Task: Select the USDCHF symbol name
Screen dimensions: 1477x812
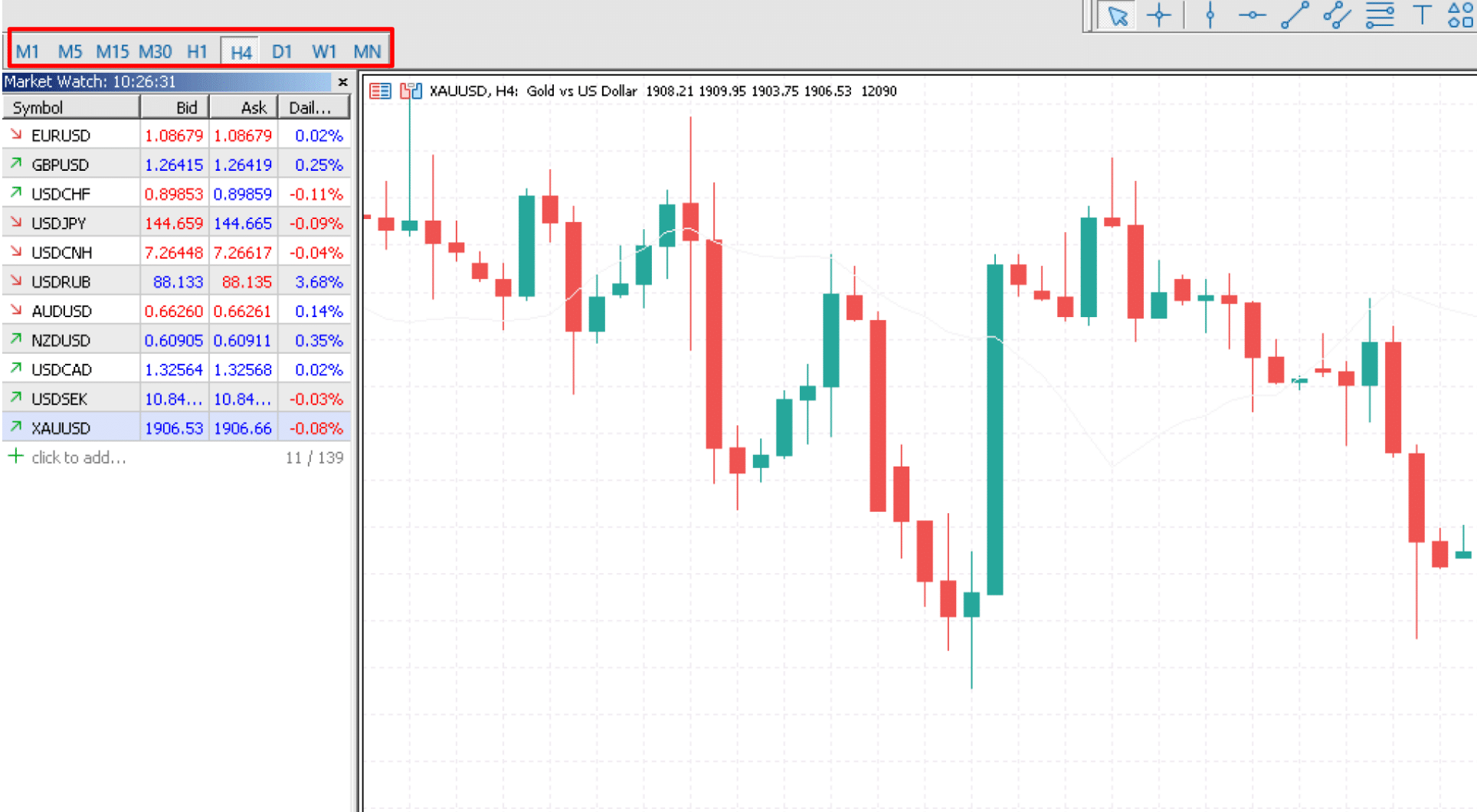Action: pyautogui.click(x=61, y=194)
